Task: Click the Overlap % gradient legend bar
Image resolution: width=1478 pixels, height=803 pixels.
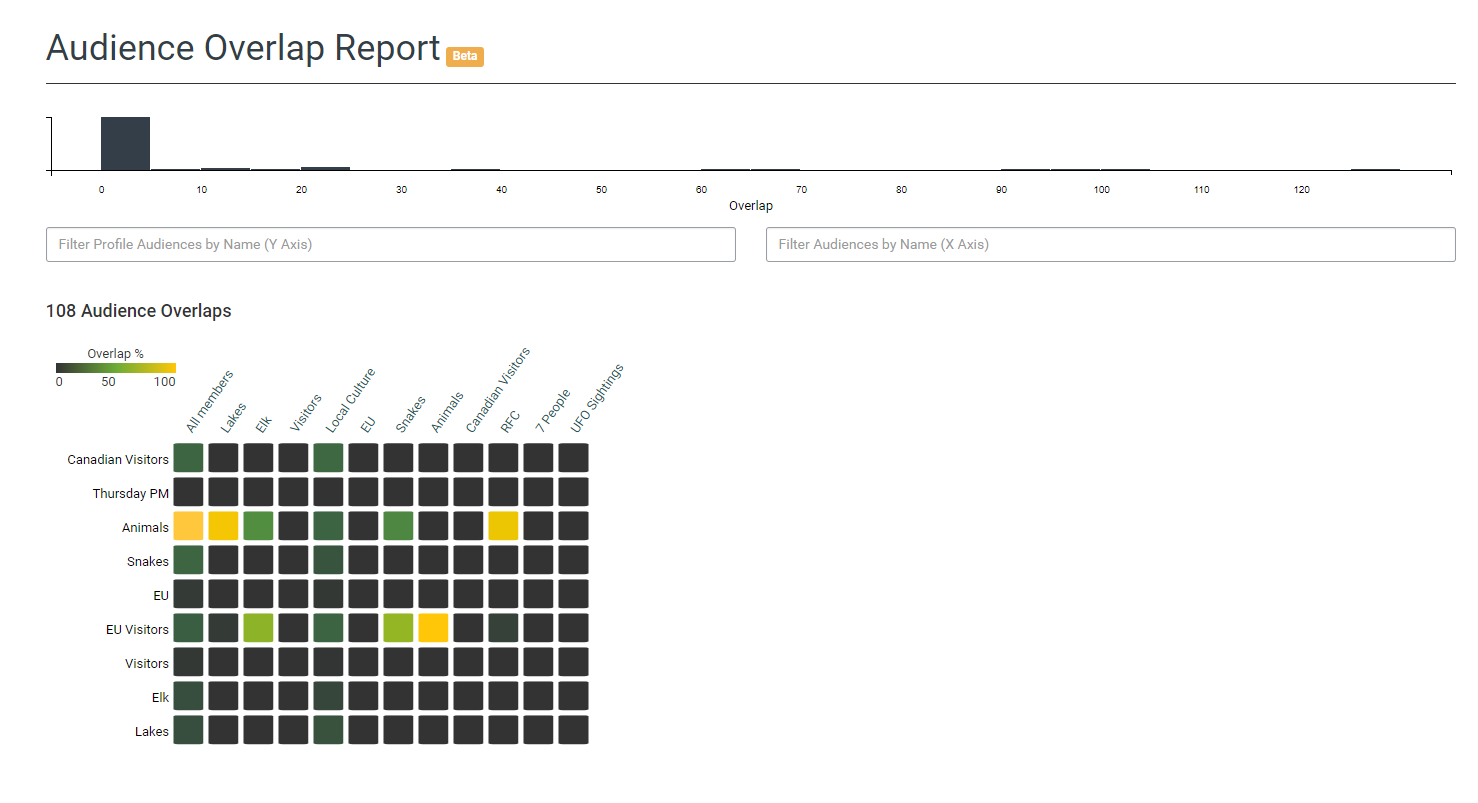Action: [116, 368]
